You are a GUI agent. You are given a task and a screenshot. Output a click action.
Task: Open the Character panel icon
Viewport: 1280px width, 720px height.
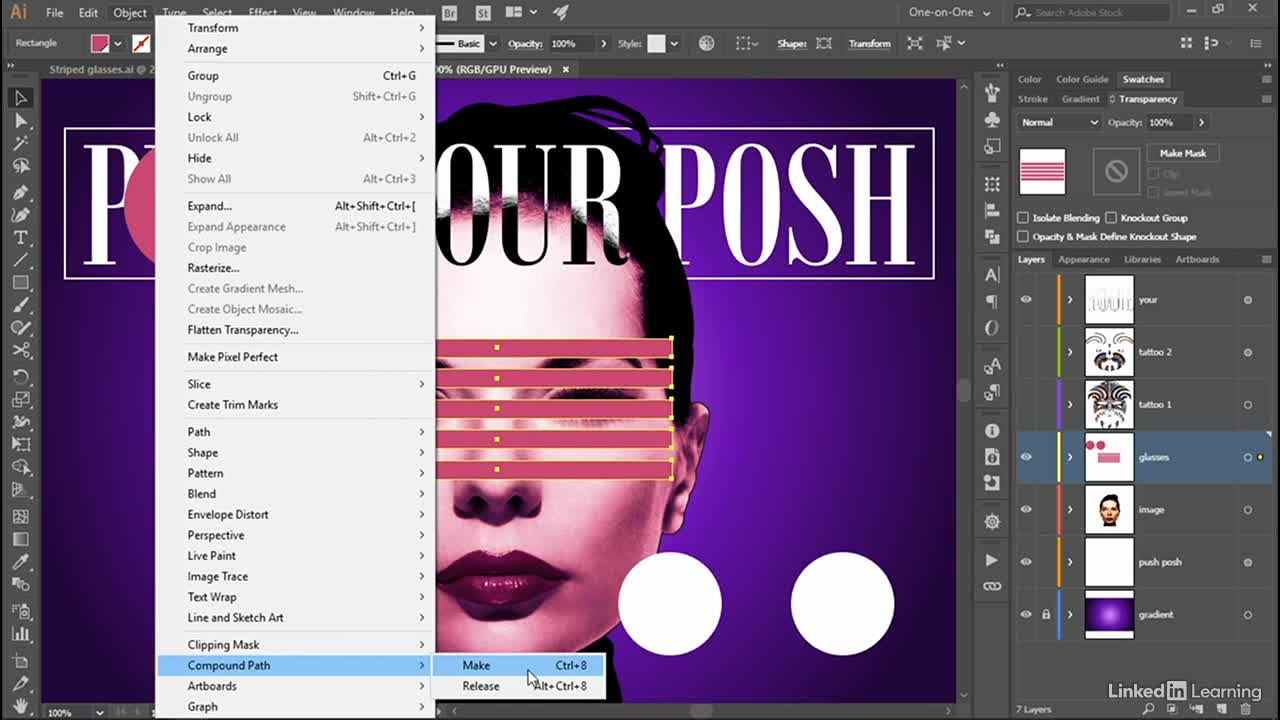pyautogui.click(x=992, y=275)
